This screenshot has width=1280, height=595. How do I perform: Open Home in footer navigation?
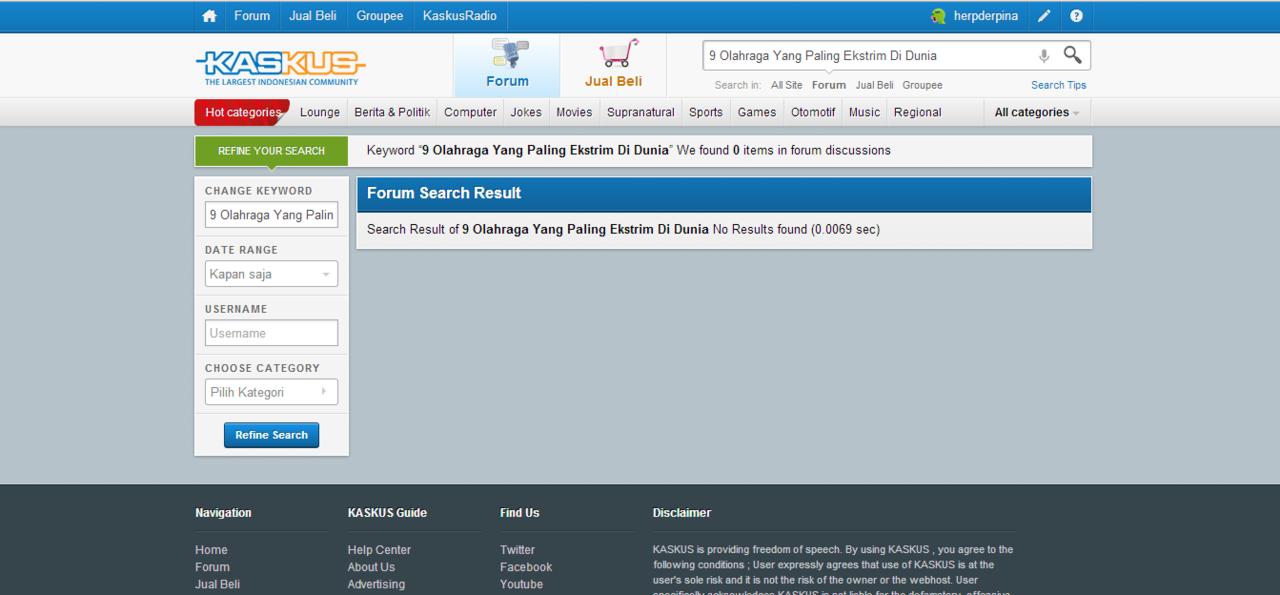coord(211,550)
